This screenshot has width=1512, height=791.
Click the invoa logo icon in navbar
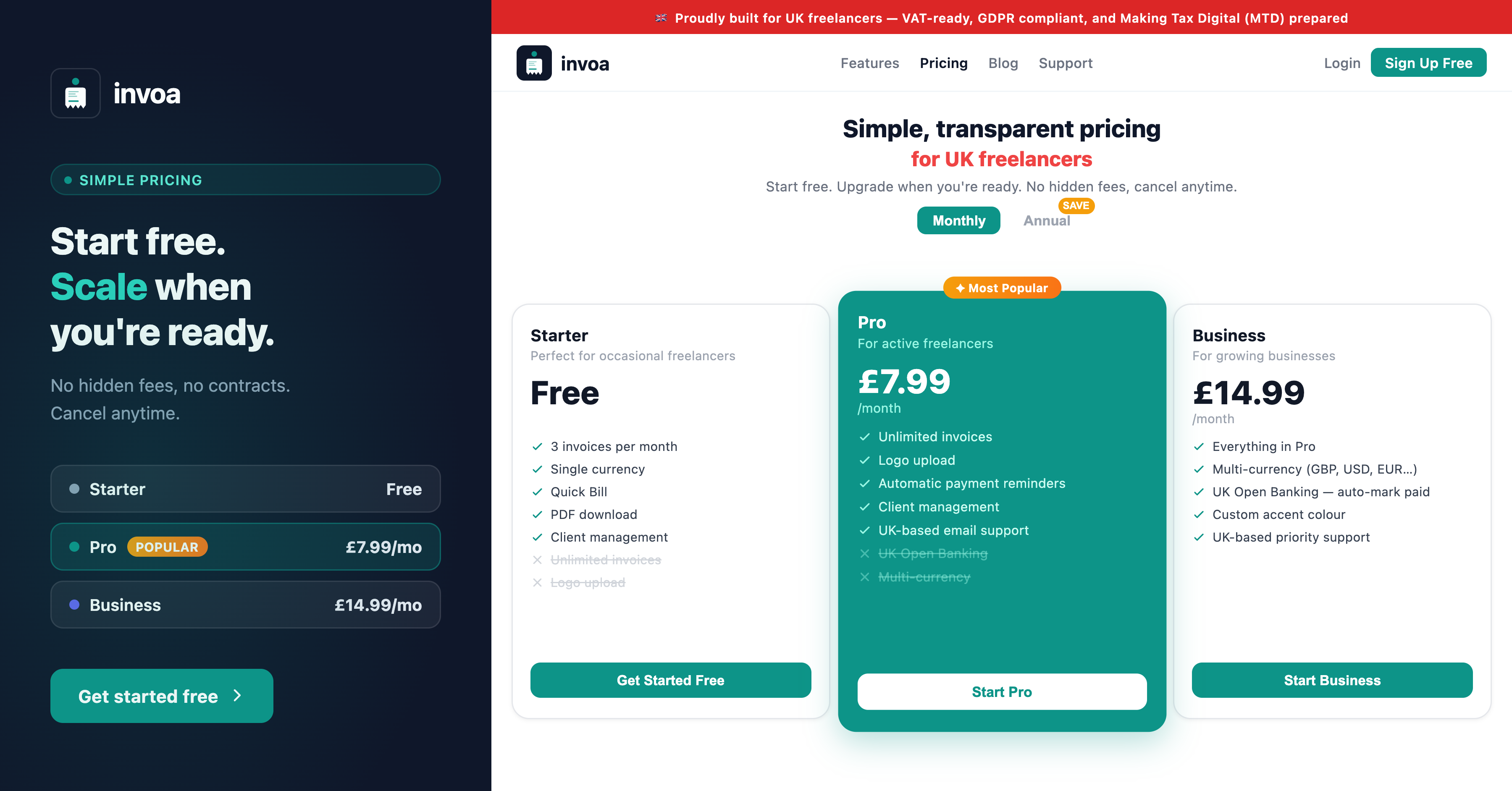[533, 63]
